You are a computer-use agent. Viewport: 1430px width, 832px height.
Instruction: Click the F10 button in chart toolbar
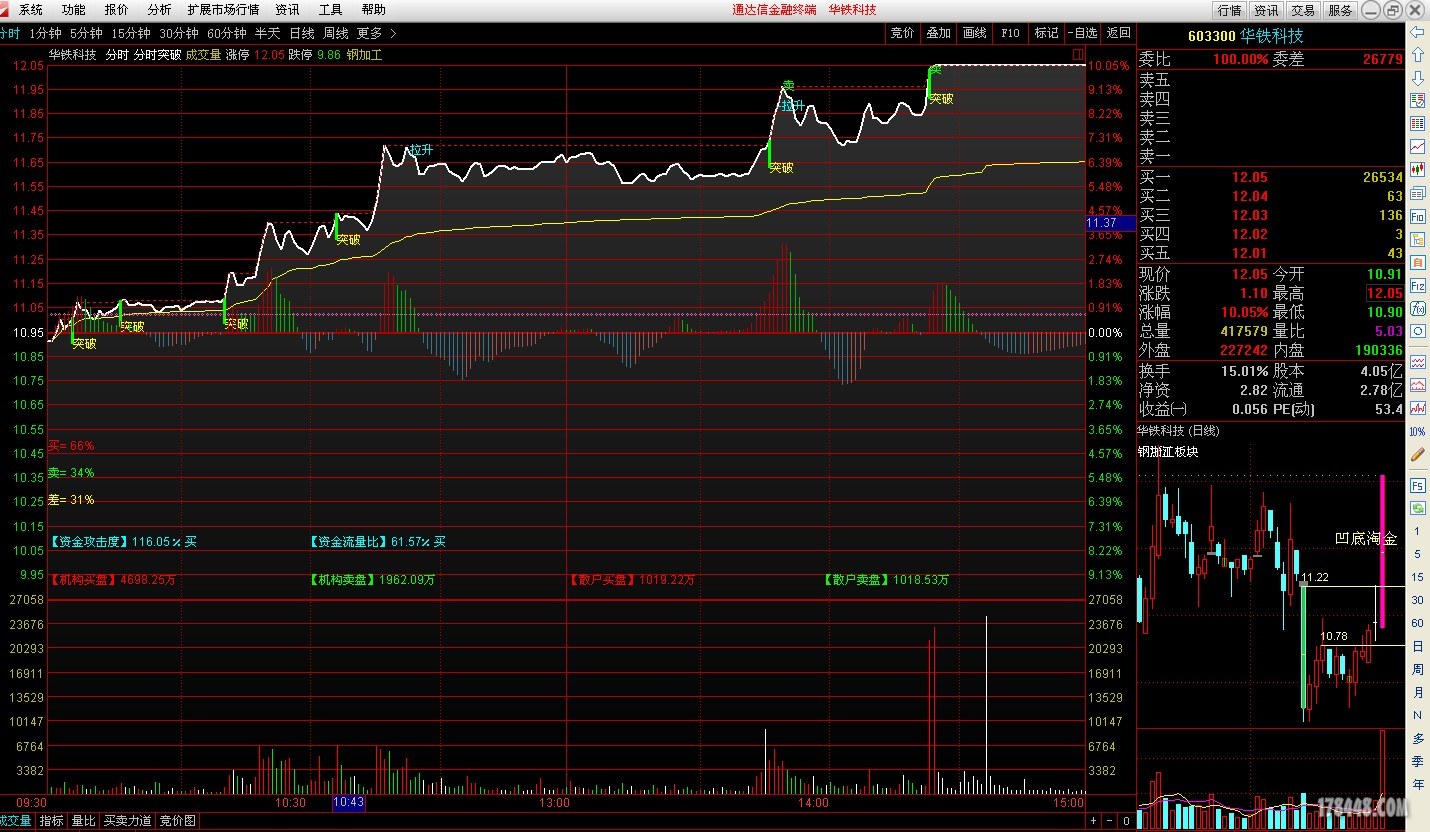(x=1010, y=33)
